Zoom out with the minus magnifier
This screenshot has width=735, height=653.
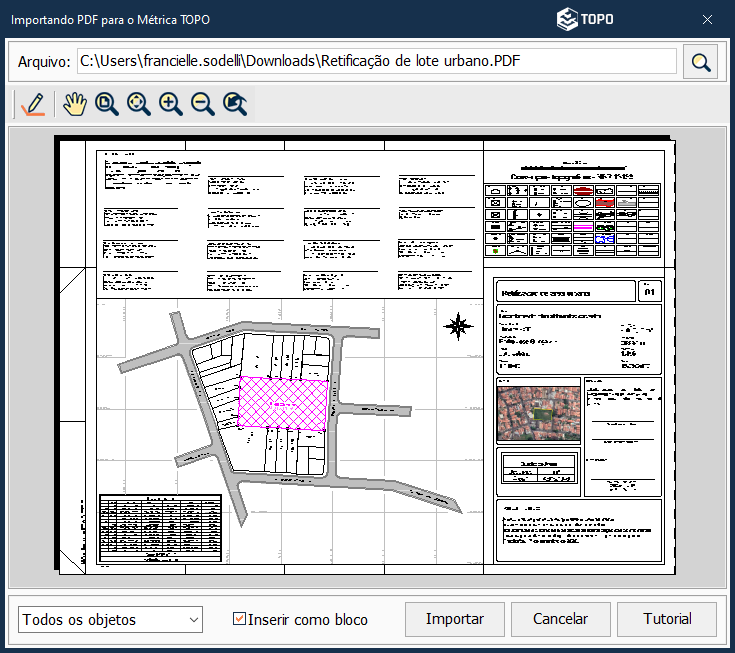click(x=203, y=104)
